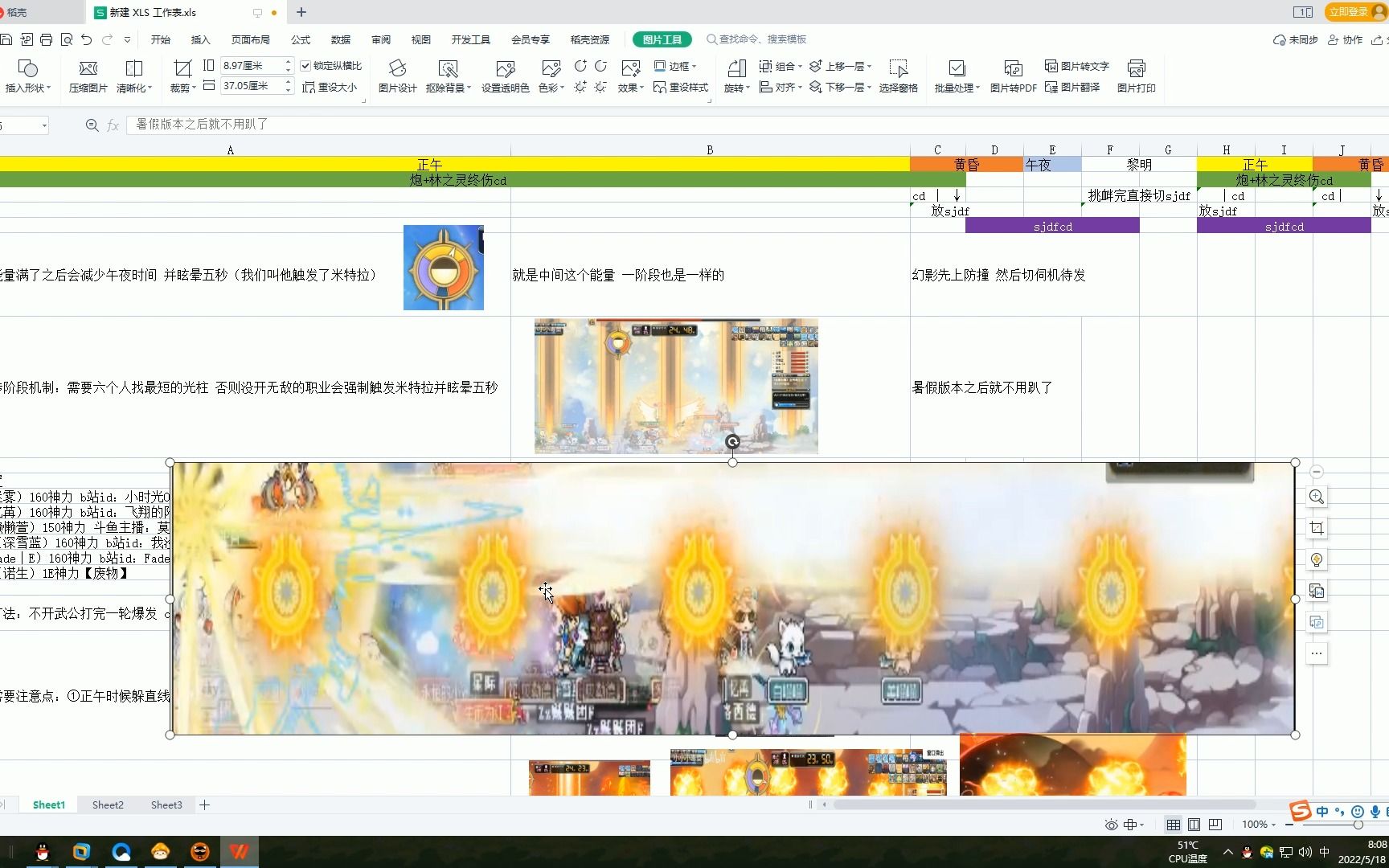Increase picture brightness icon
Viewport: 1389px width, 868px height.
[x=580, y=87]
